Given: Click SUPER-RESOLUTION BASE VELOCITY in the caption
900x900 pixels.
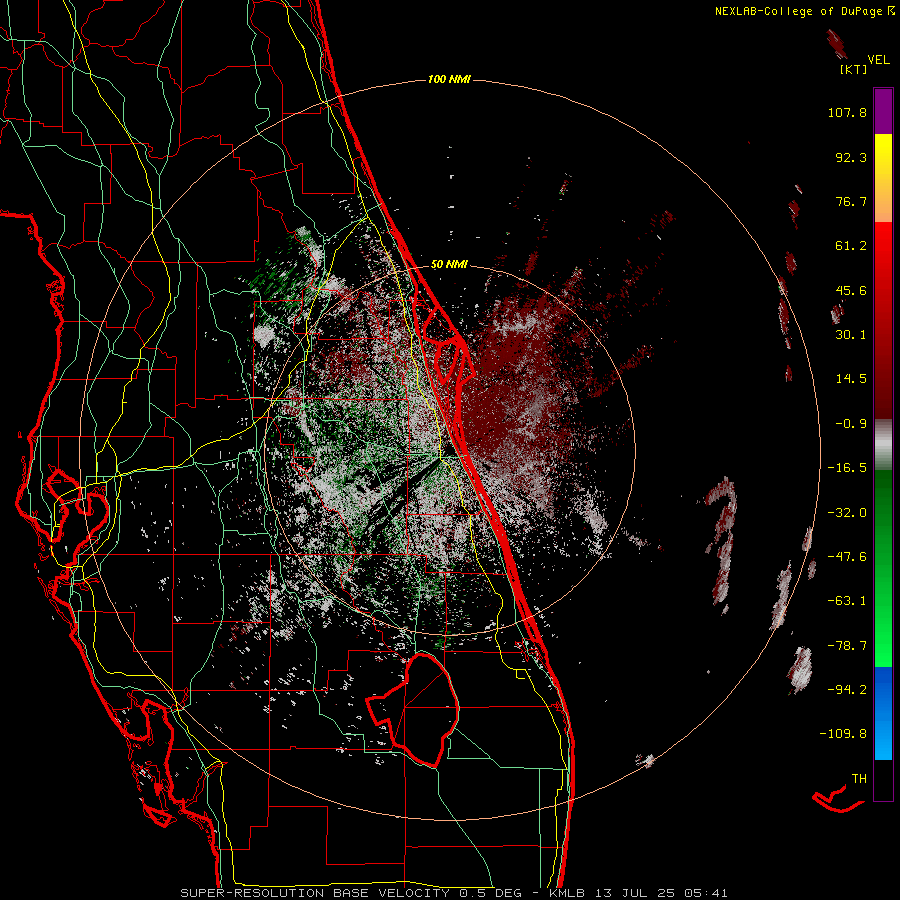Looking at the screenshot, I should pyautogui.click(x=315, y=893).
